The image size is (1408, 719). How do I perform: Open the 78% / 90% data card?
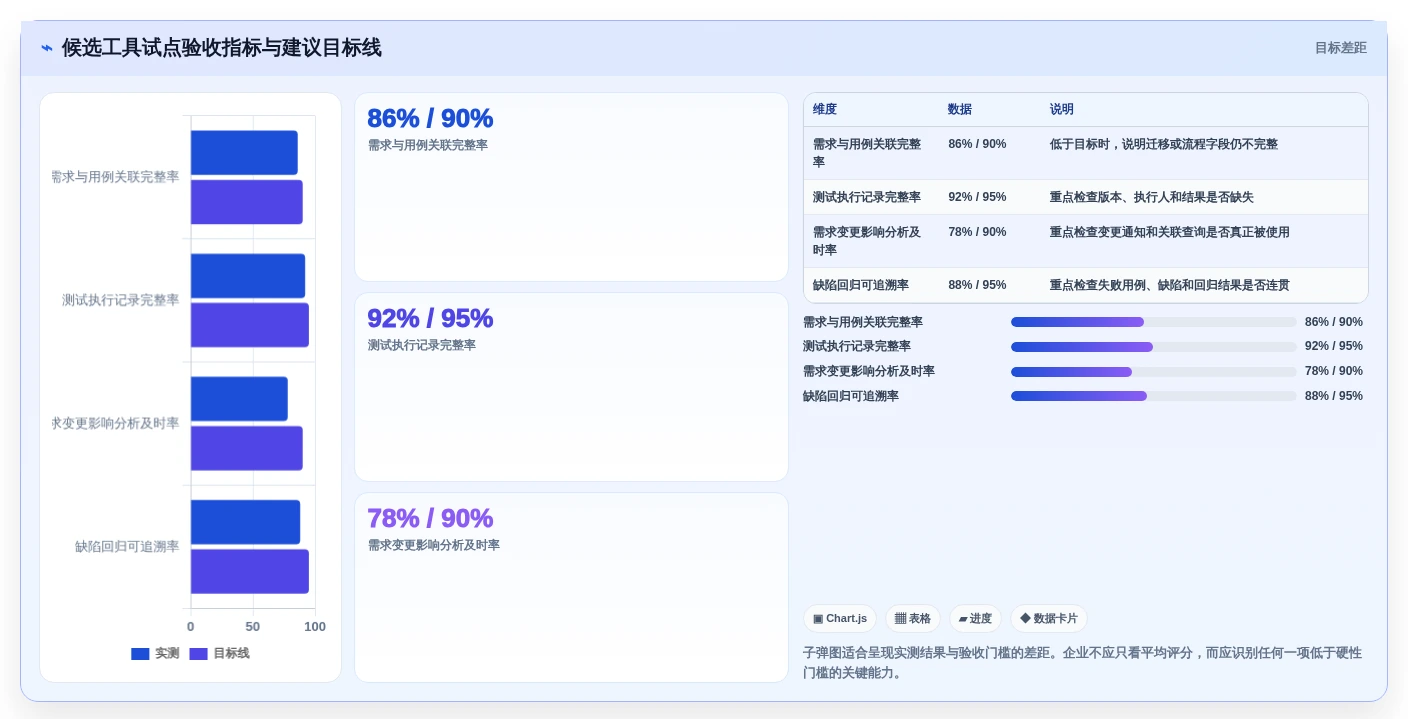571,587
